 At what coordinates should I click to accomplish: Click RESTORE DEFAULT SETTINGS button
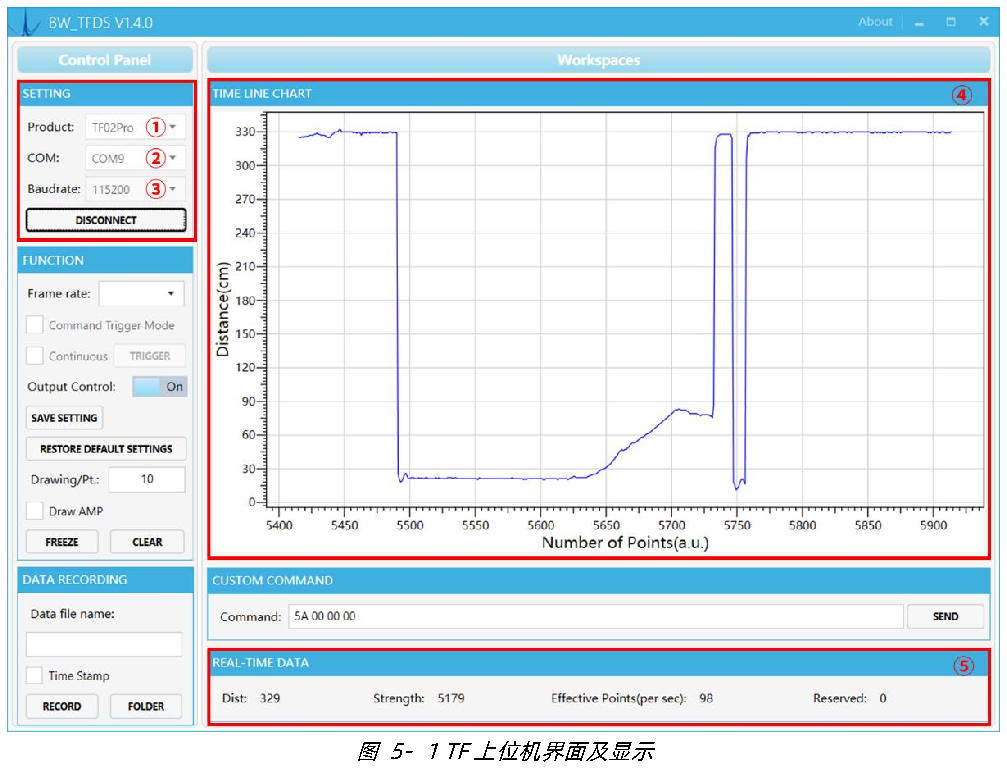[x=106, y=449]
